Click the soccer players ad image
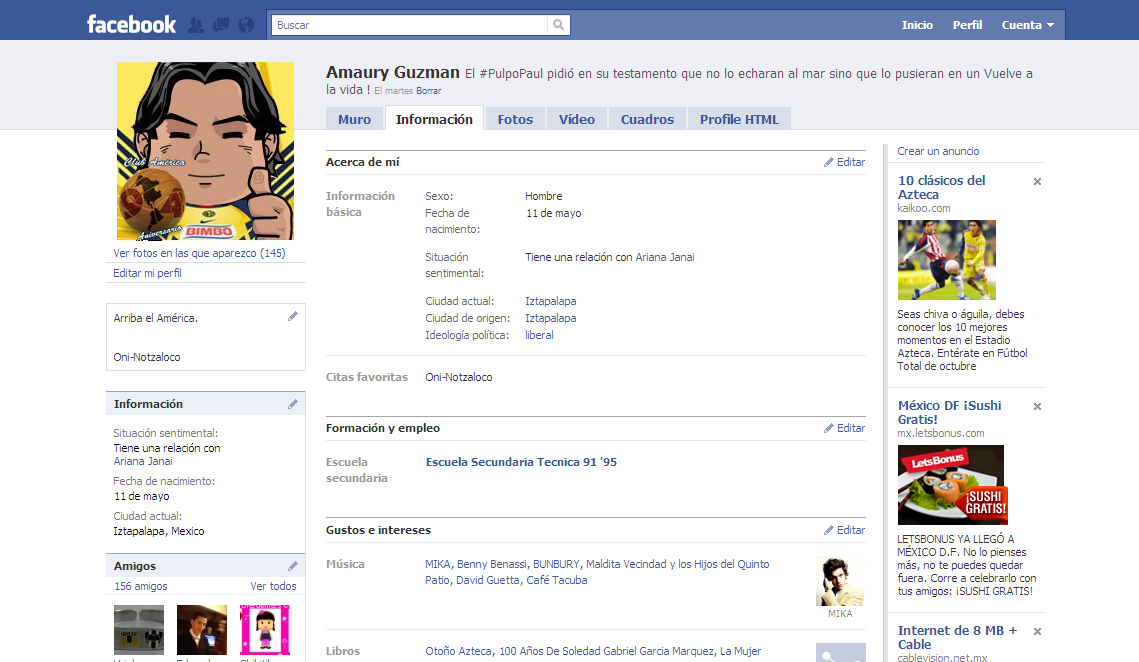 click(947, 260)
